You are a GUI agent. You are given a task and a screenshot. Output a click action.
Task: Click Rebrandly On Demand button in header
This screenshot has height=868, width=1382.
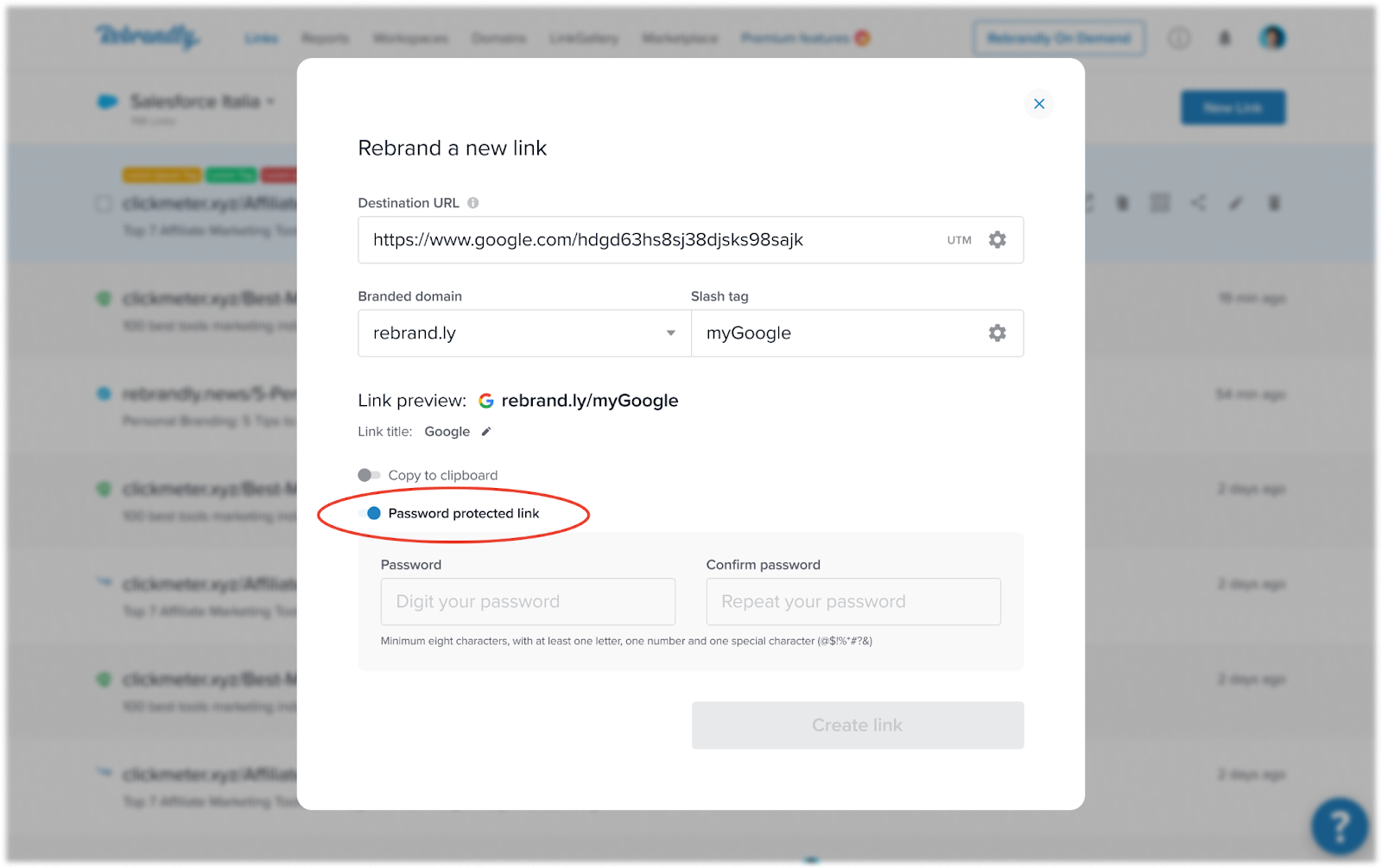[1059, 38]
